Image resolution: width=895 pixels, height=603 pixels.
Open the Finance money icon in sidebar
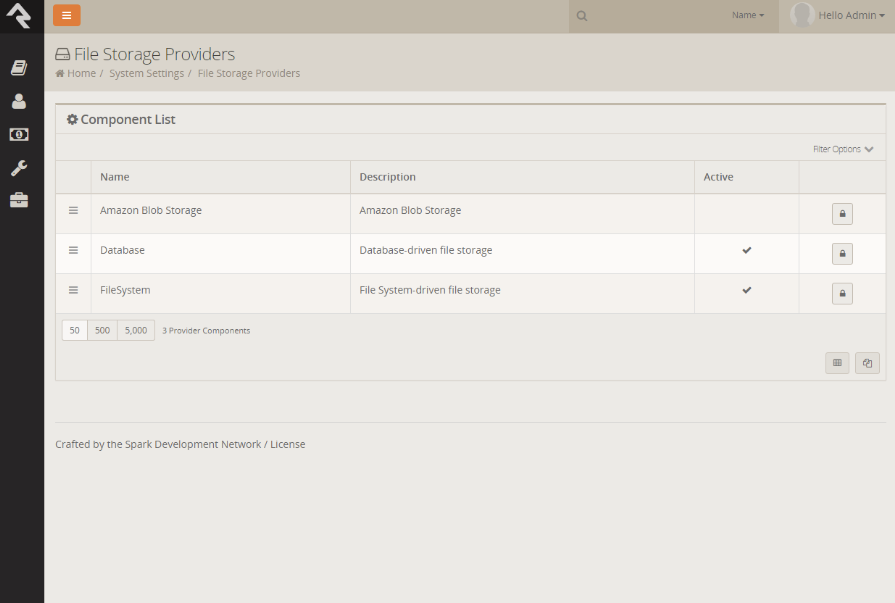coord(19,134)
